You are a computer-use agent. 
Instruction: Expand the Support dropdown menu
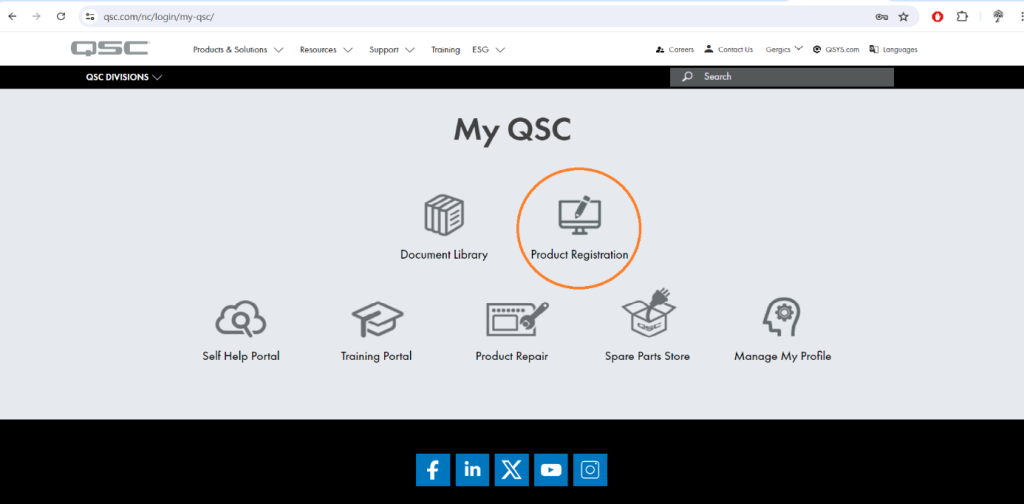[392, 50]
